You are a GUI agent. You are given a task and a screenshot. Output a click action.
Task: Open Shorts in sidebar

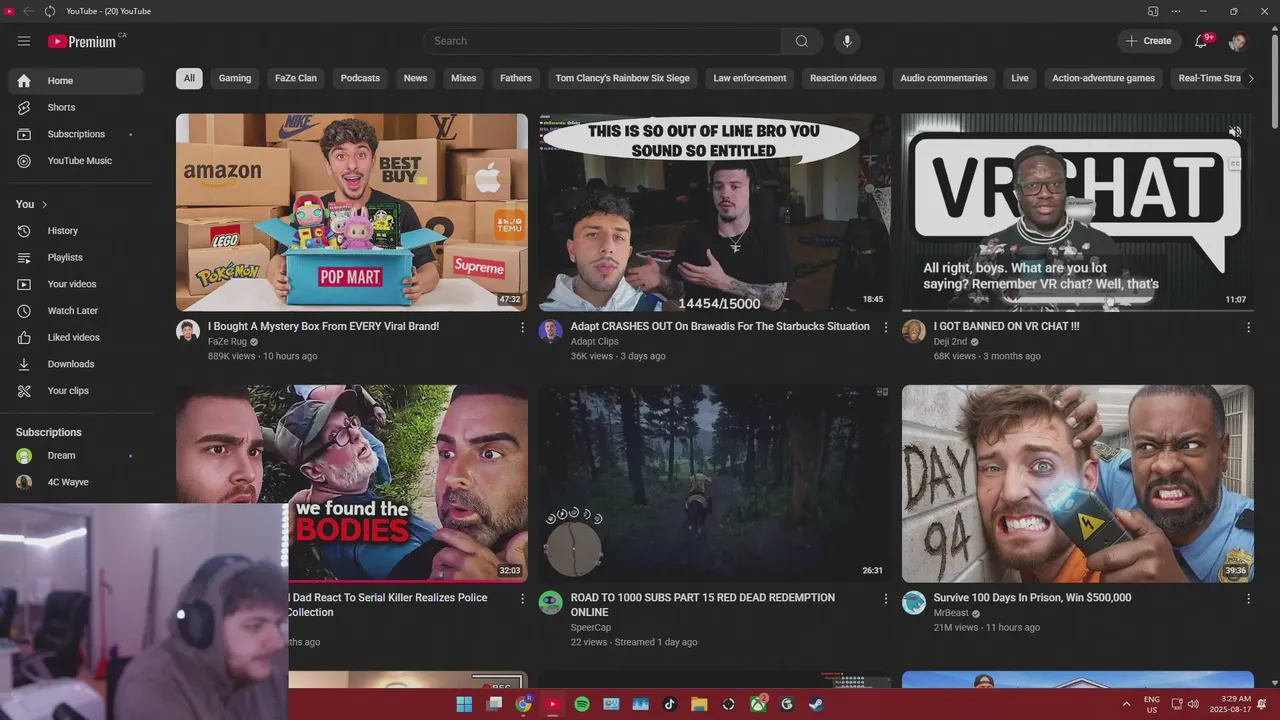tap(76, 108)
